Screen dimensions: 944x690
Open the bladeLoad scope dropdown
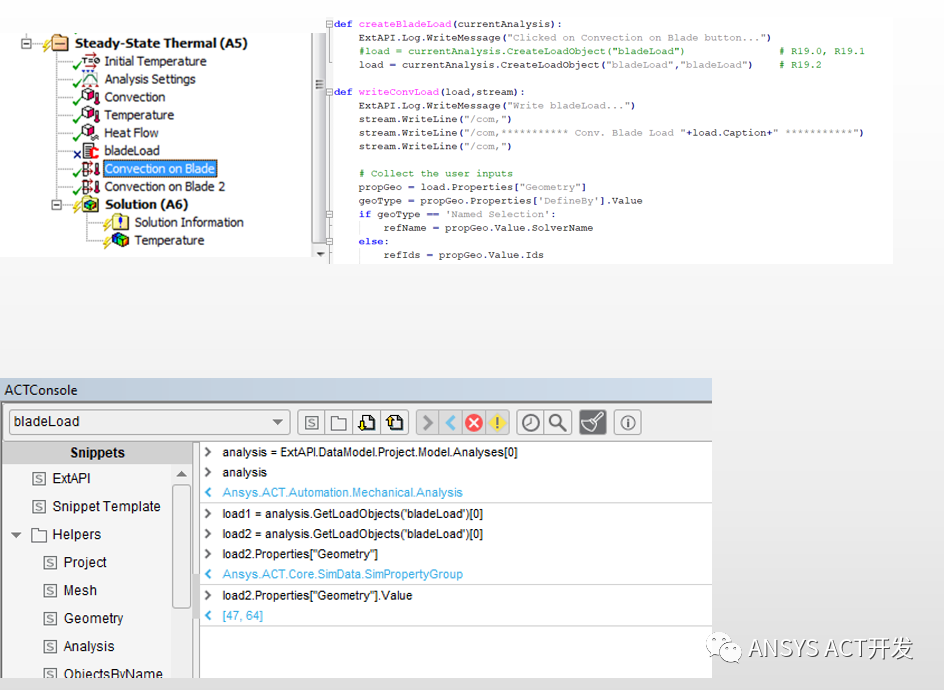point(278,422)
